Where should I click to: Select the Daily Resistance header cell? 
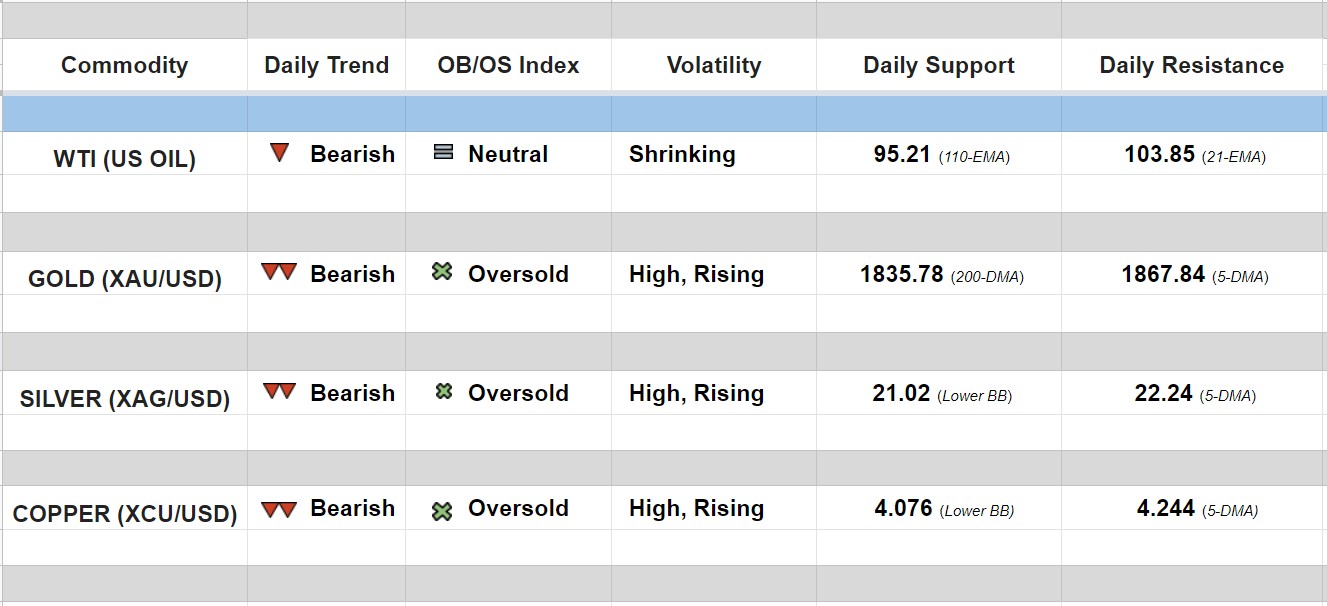[x=1191, y=66]
